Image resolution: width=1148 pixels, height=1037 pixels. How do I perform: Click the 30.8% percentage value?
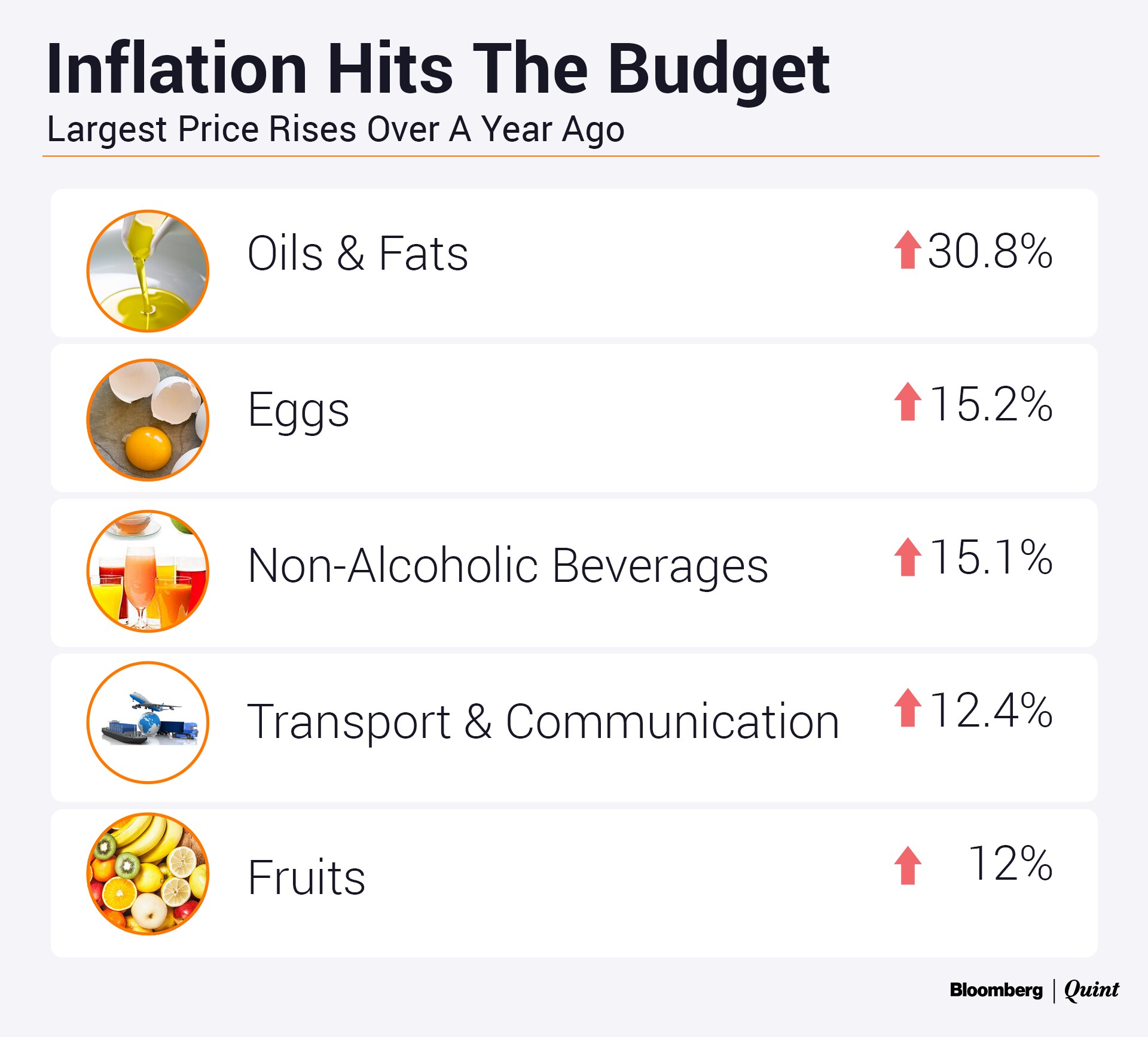(x=990, y=251)
